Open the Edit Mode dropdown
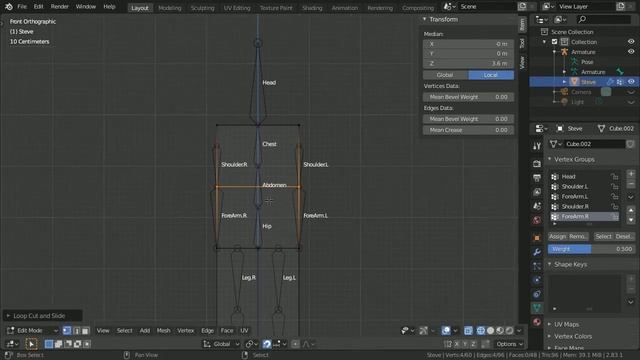Screen dimensions: 640x360 [32, 331]
